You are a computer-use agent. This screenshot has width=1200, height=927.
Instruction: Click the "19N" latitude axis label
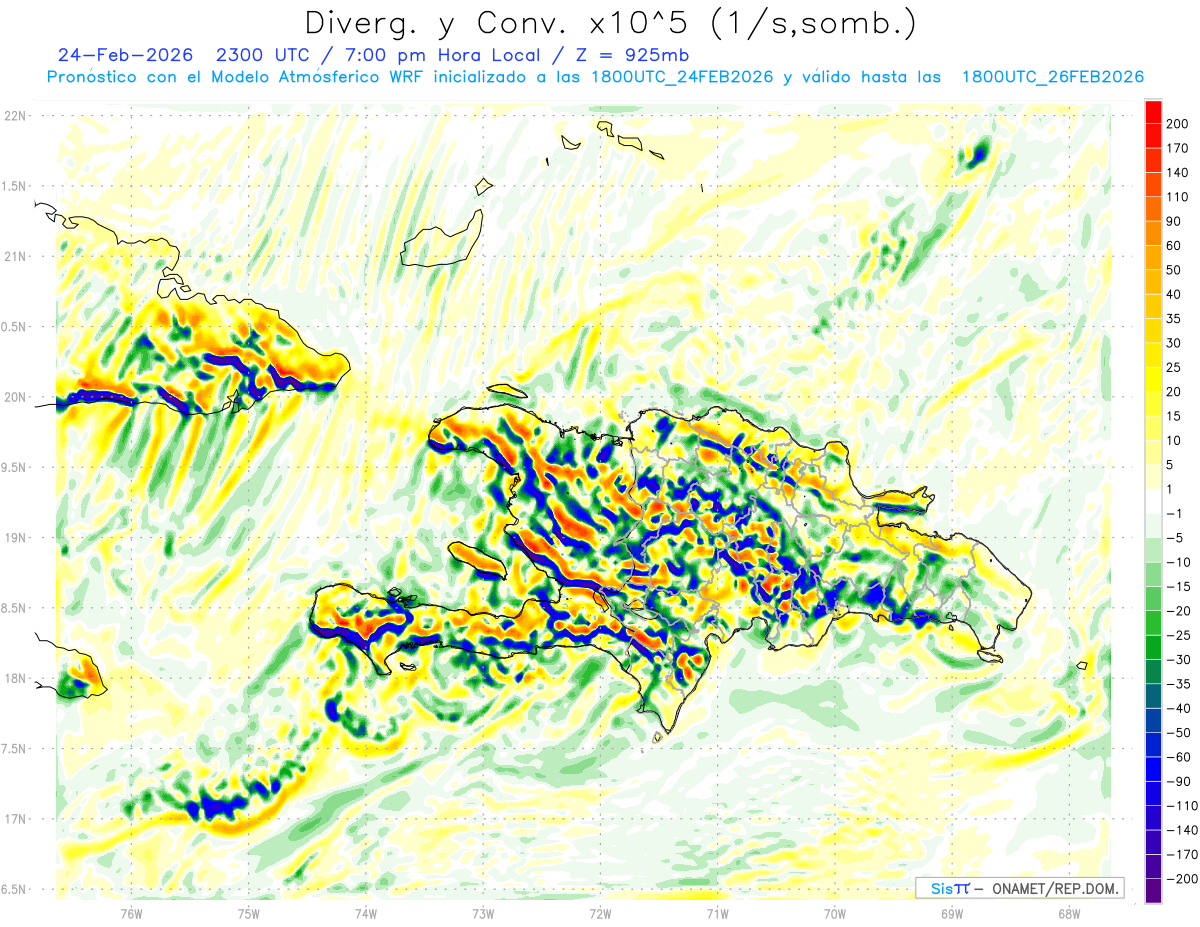click(x=16, y=537)
